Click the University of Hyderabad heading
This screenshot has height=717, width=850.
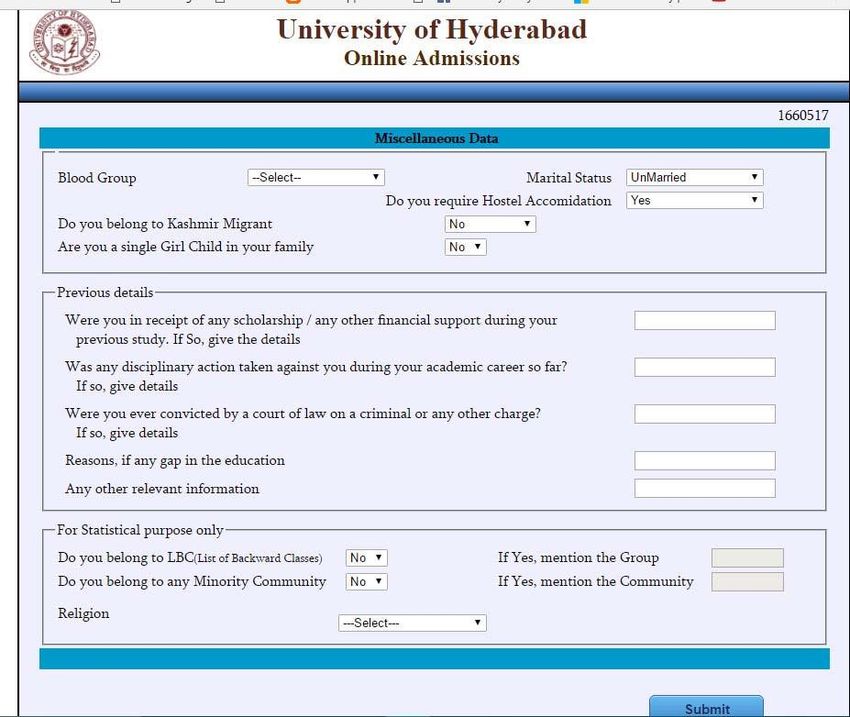coord(432,29)
